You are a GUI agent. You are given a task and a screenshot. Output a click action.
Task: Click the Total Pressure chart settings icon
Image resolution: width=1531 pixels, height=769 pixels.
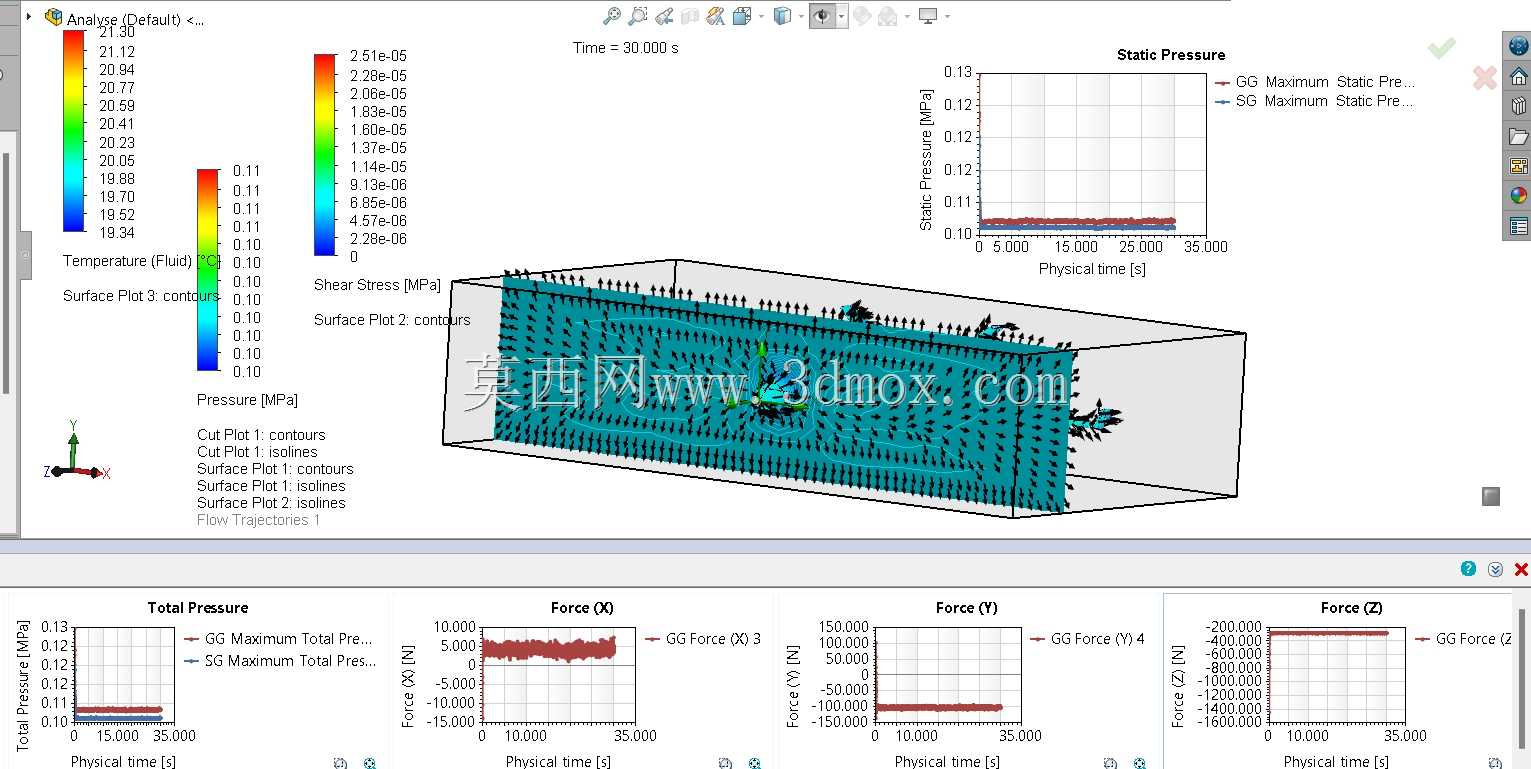pos(370,763)
